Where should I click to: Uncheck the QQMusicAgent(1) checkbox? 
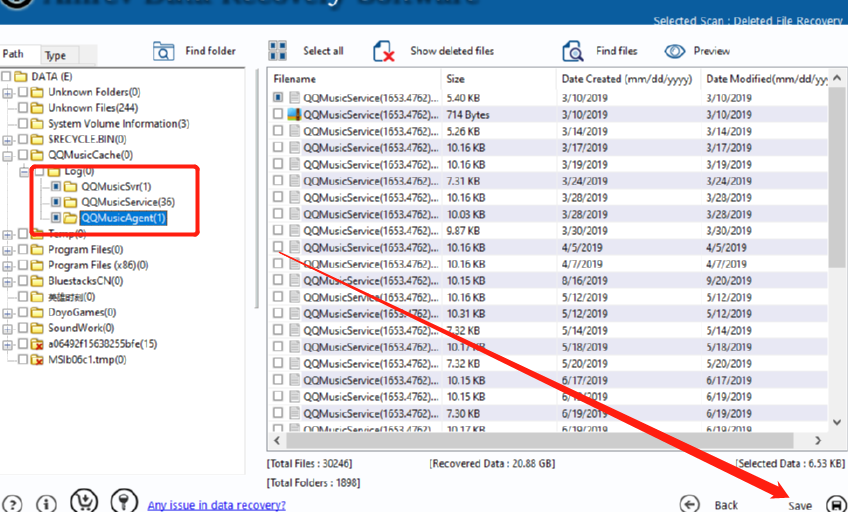[x=56, y=218]
